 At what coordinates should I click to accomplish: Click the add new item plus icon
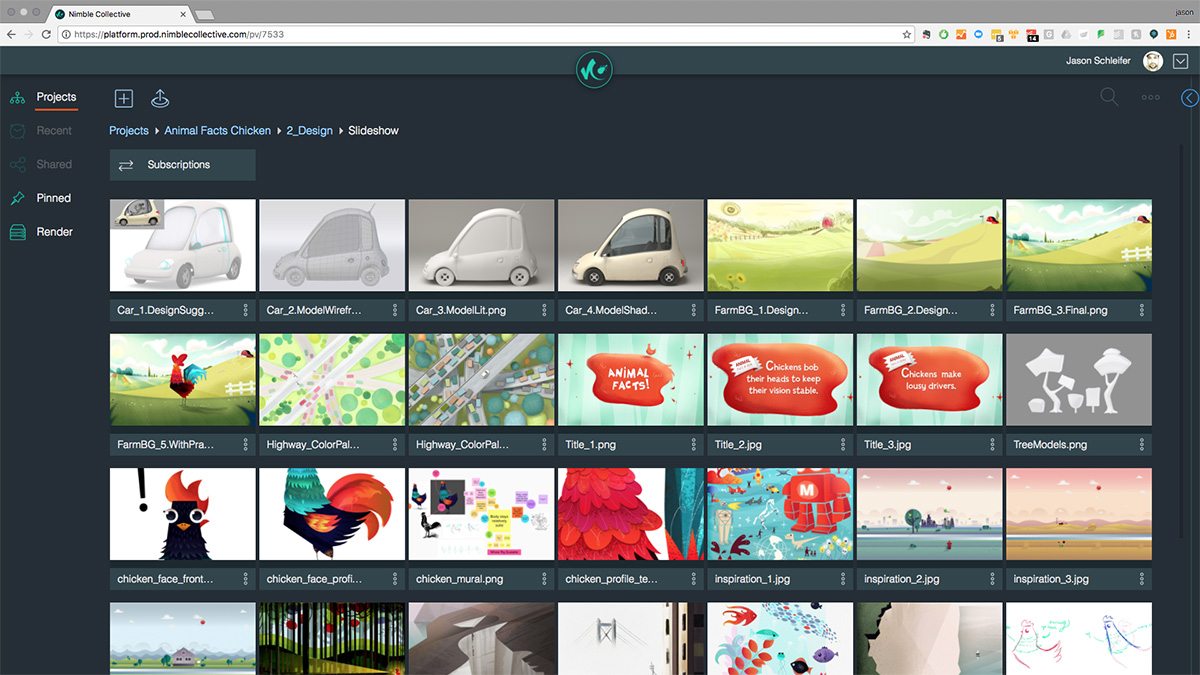click(x=123, y=98)
